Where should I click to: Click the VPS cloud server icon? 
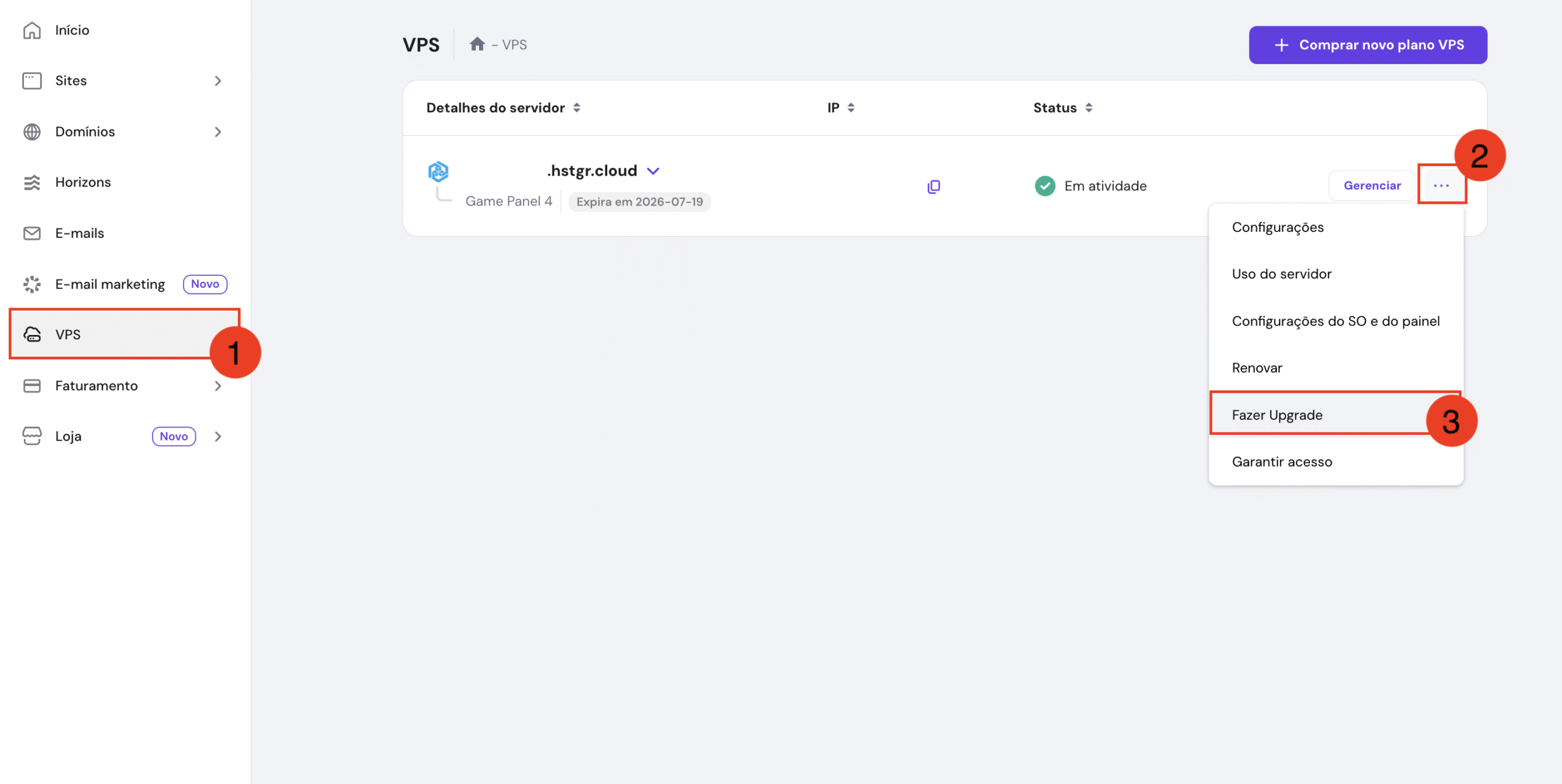click(32, 334)
